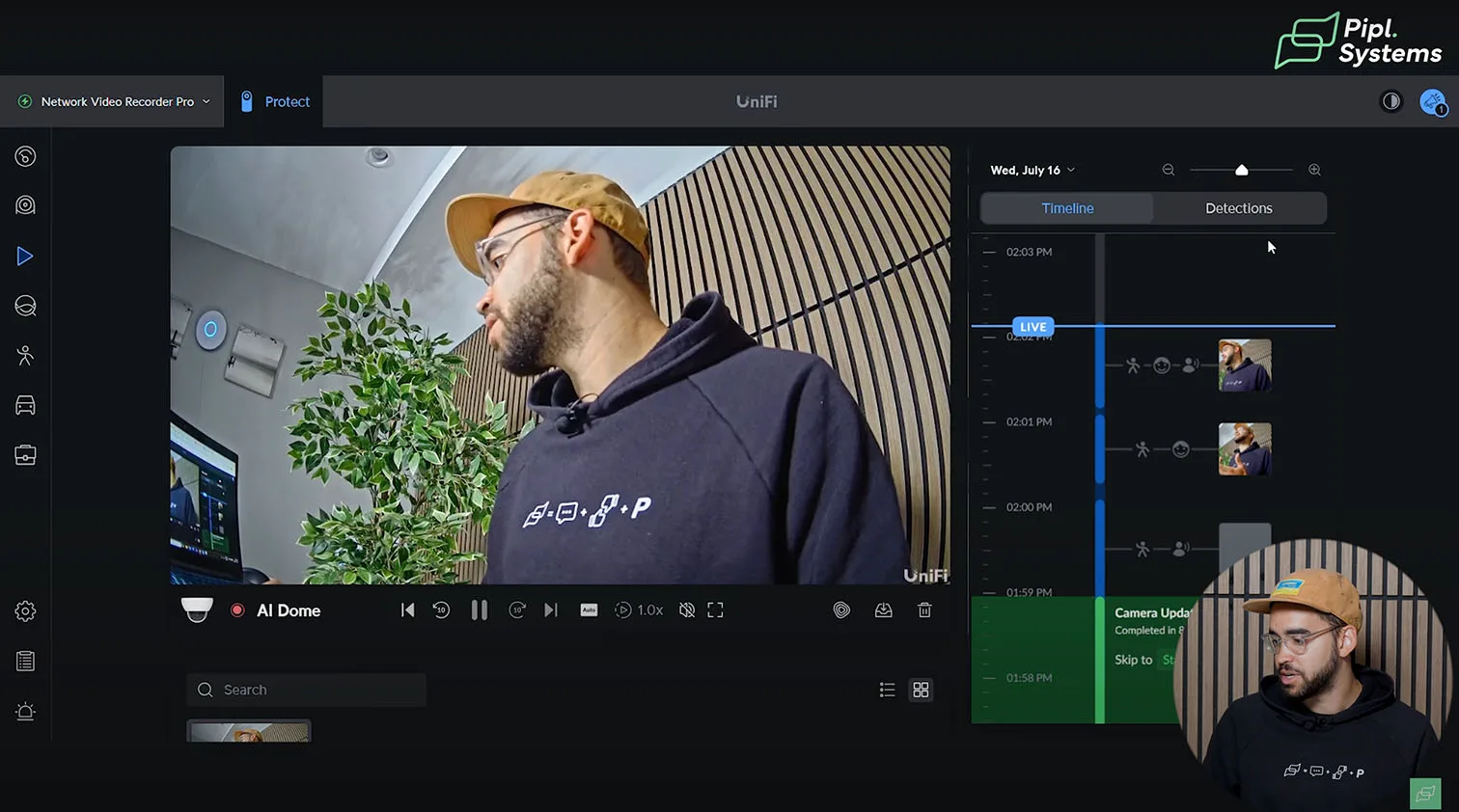Image resolution: width=1459 pixels, height=812 pixels.
Task: Rewind the video 10 seconds
Action: [441, 610]
